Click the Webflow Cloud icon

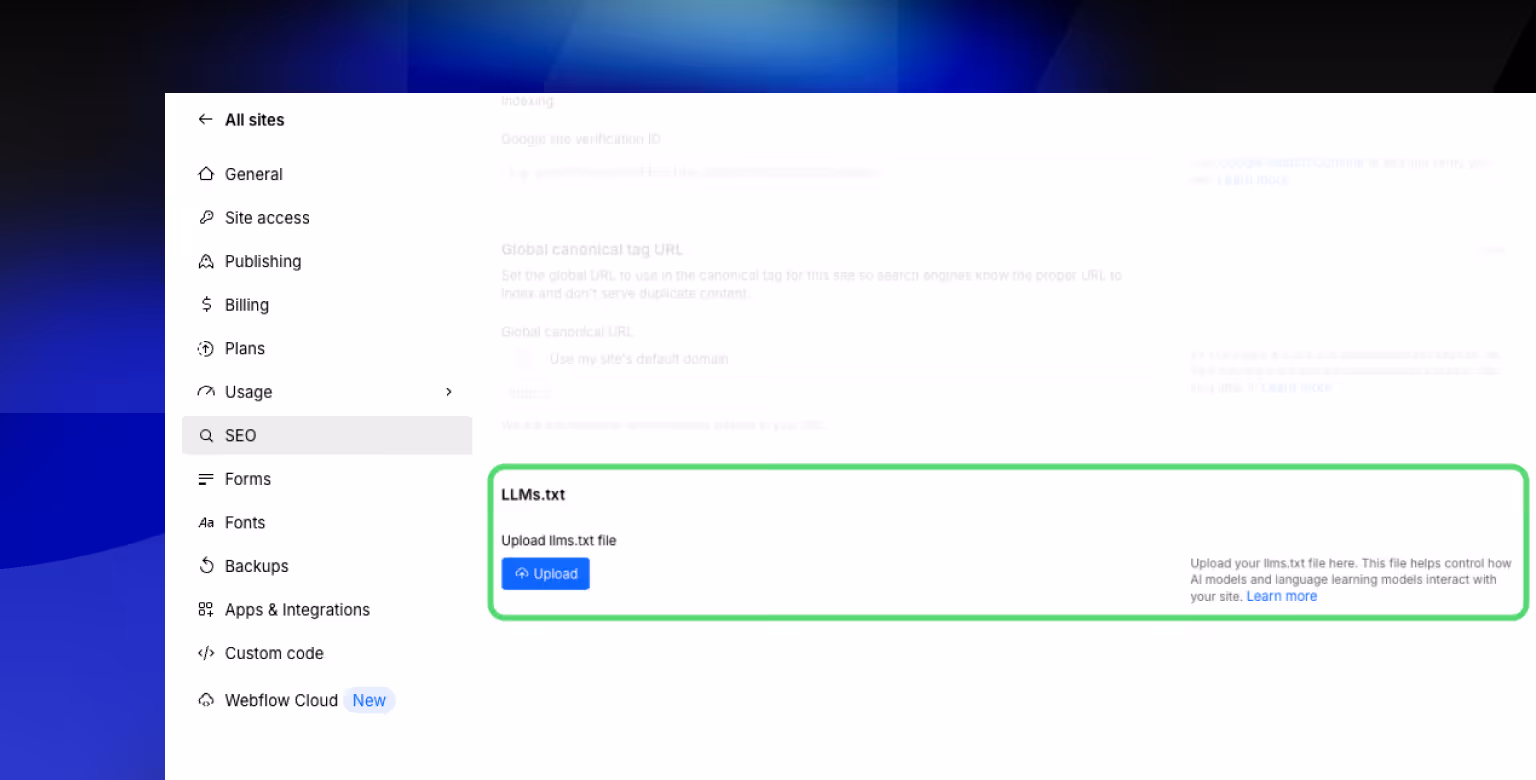tap(206, 700)
